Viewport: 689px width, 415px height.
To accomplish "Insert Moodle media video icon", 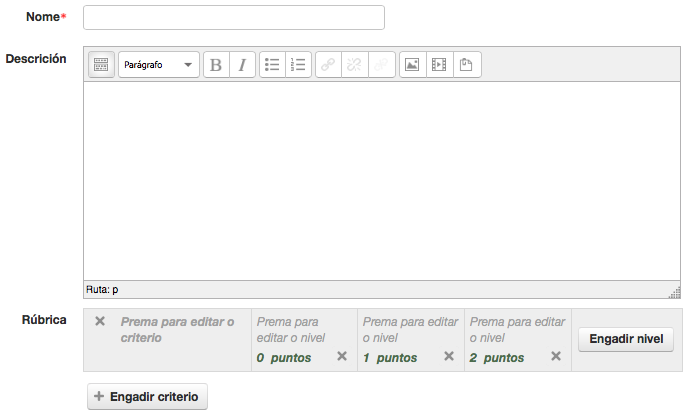I will (x=439, y=65).
